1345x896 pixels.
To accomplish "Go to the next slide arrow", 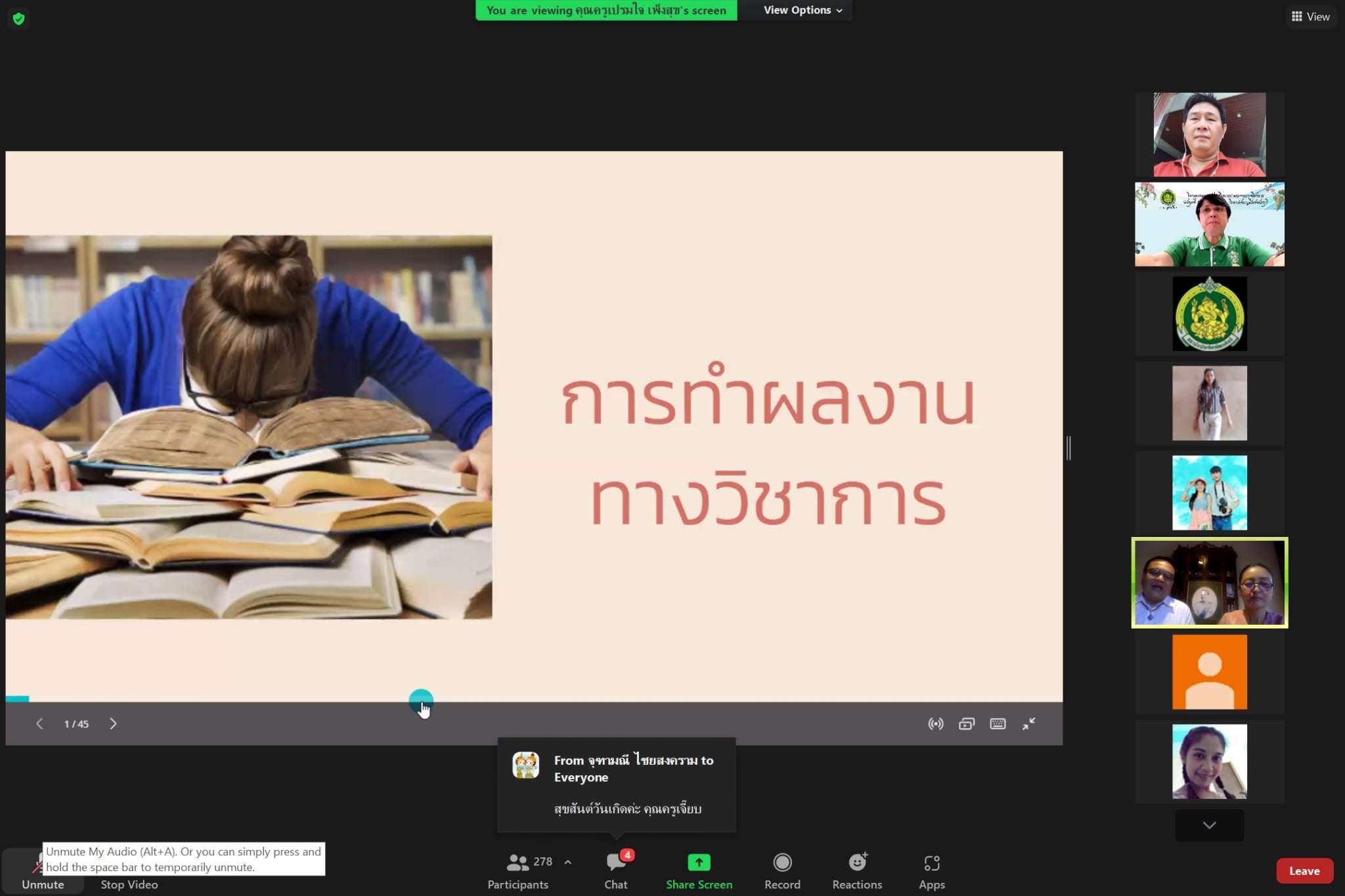I will click(x=113, y=723).
